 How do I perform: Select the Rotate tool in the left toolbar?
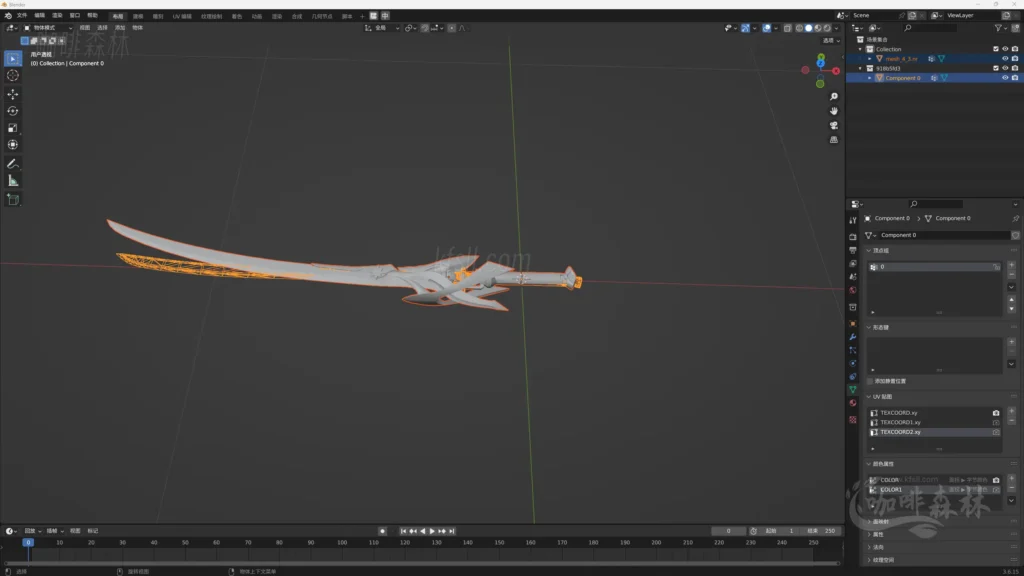tap(13, 111)
